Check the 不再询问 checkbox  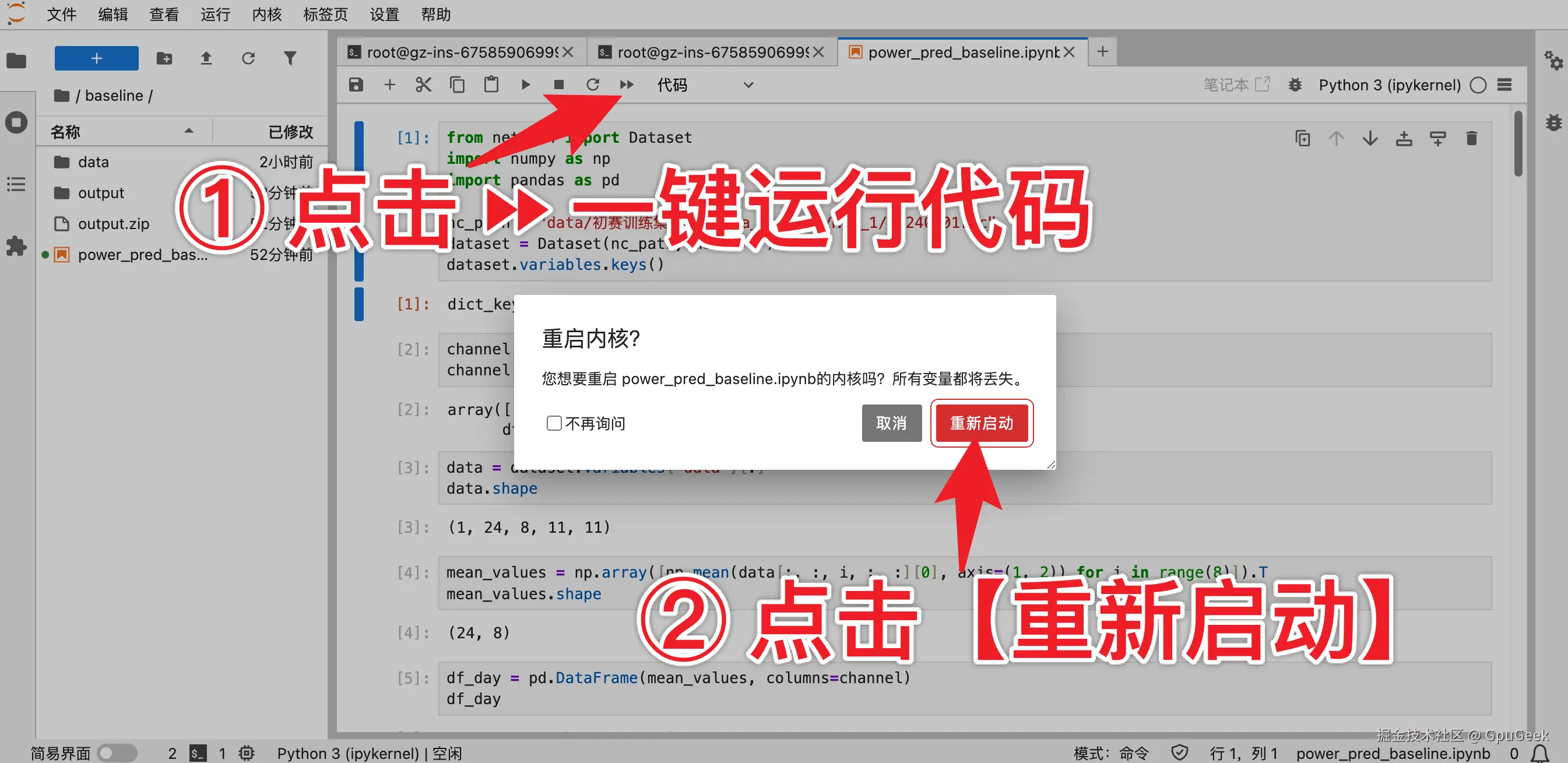pyautogui.click(x=553, y=423)
